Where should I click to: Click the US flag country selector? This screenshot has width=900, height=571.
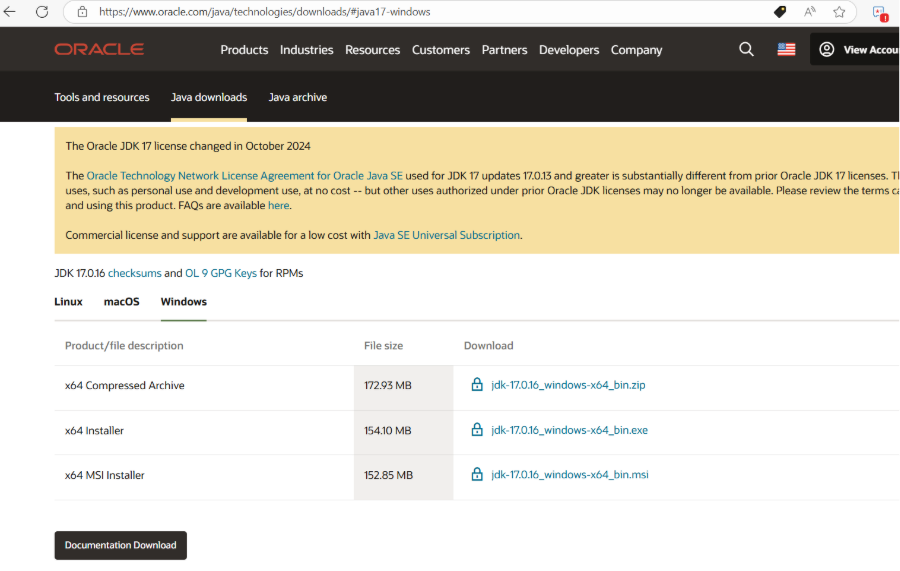[x=787, y=49]
